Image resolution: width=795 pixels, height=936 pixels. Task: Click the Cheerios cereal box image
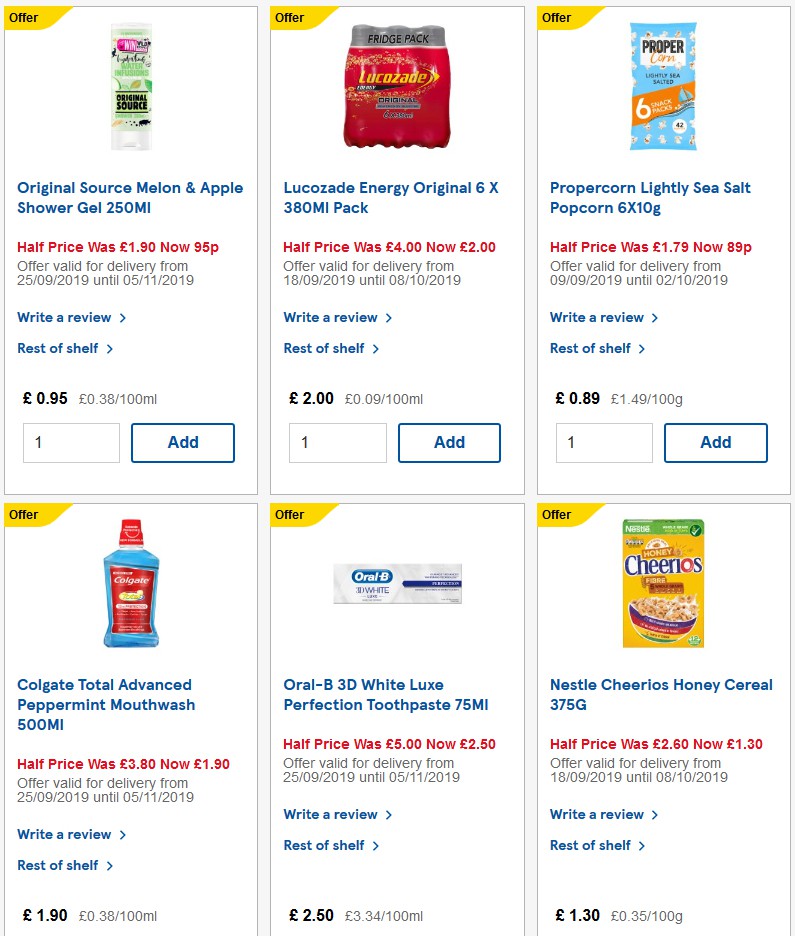tap(663, 583)
